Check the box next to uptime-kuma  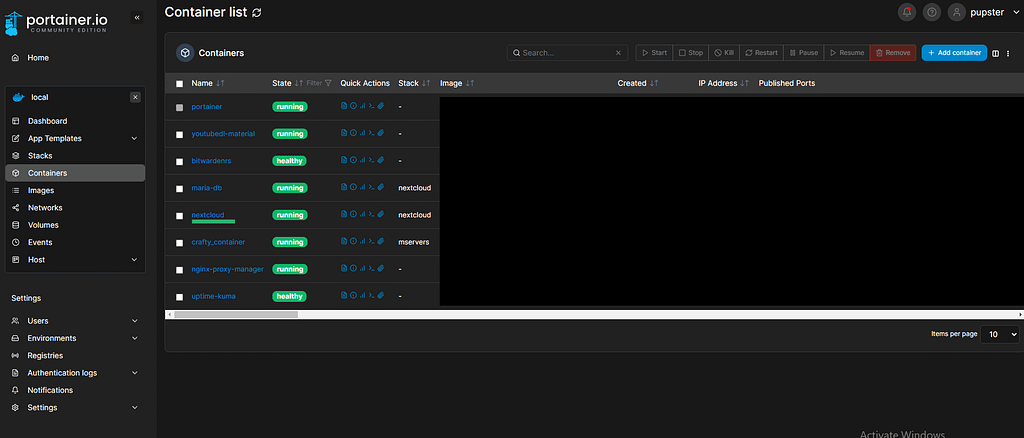[x=180, y=297]
